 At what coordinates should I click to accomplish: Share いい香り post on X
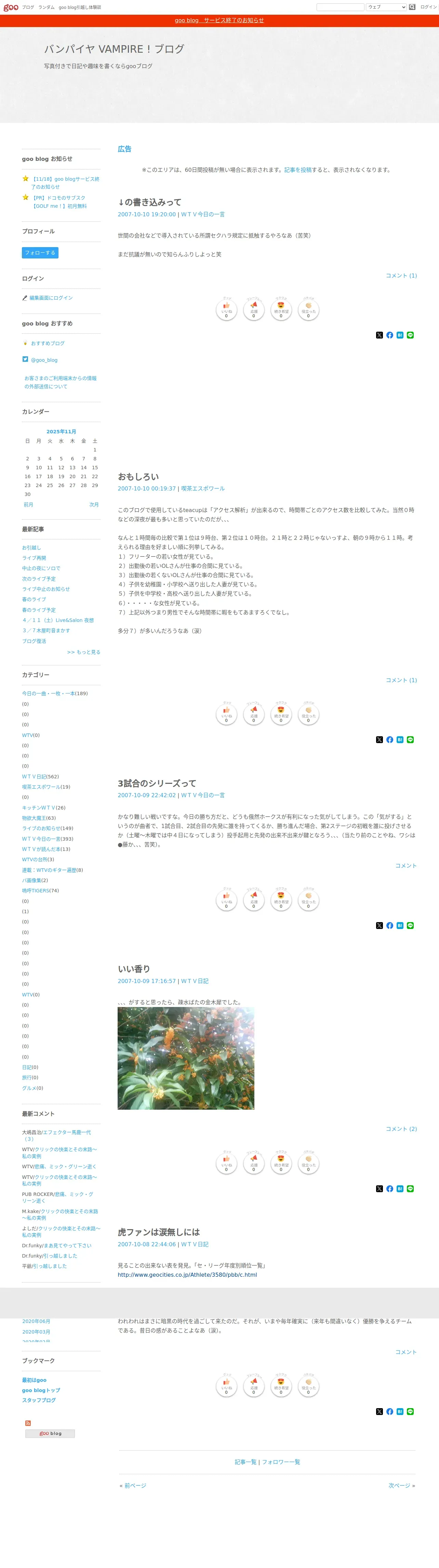pyautogui.click(x=380, y=1189)
